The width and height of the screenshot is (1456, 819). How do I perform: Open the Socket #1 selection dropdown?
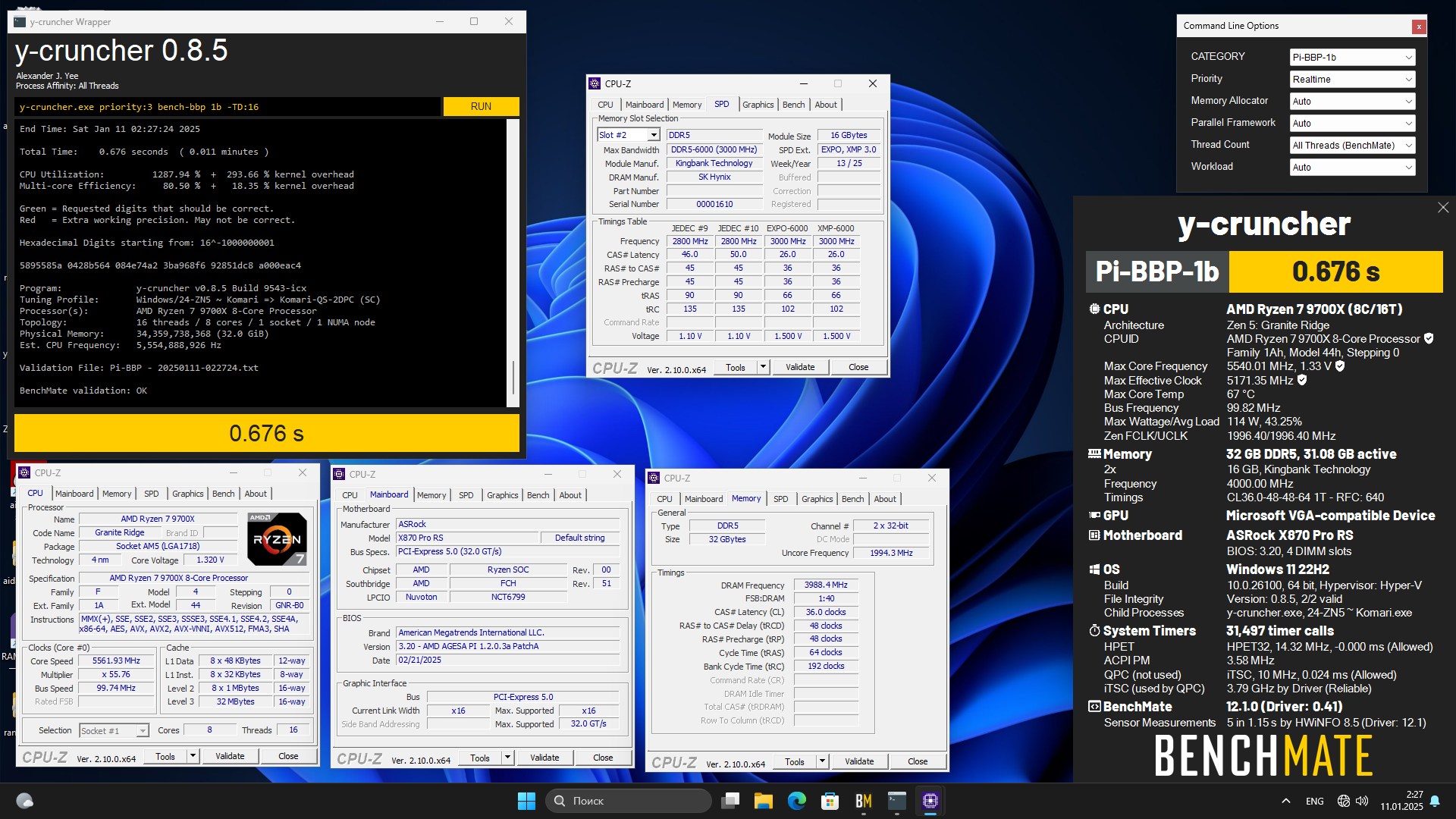(x=114, y=731)
